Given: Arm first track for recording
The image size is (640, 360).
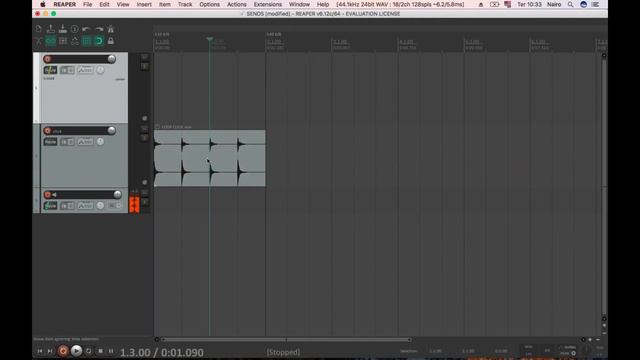Looking at the screenshot, I should point(47,59).
